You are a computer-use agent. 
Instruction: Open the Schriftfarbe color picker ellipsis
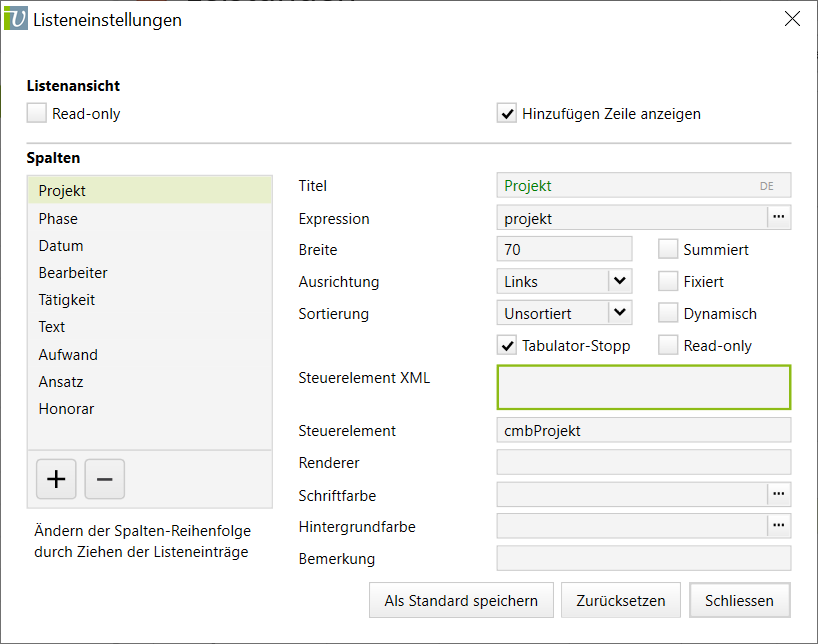click(x=779, y=494)
